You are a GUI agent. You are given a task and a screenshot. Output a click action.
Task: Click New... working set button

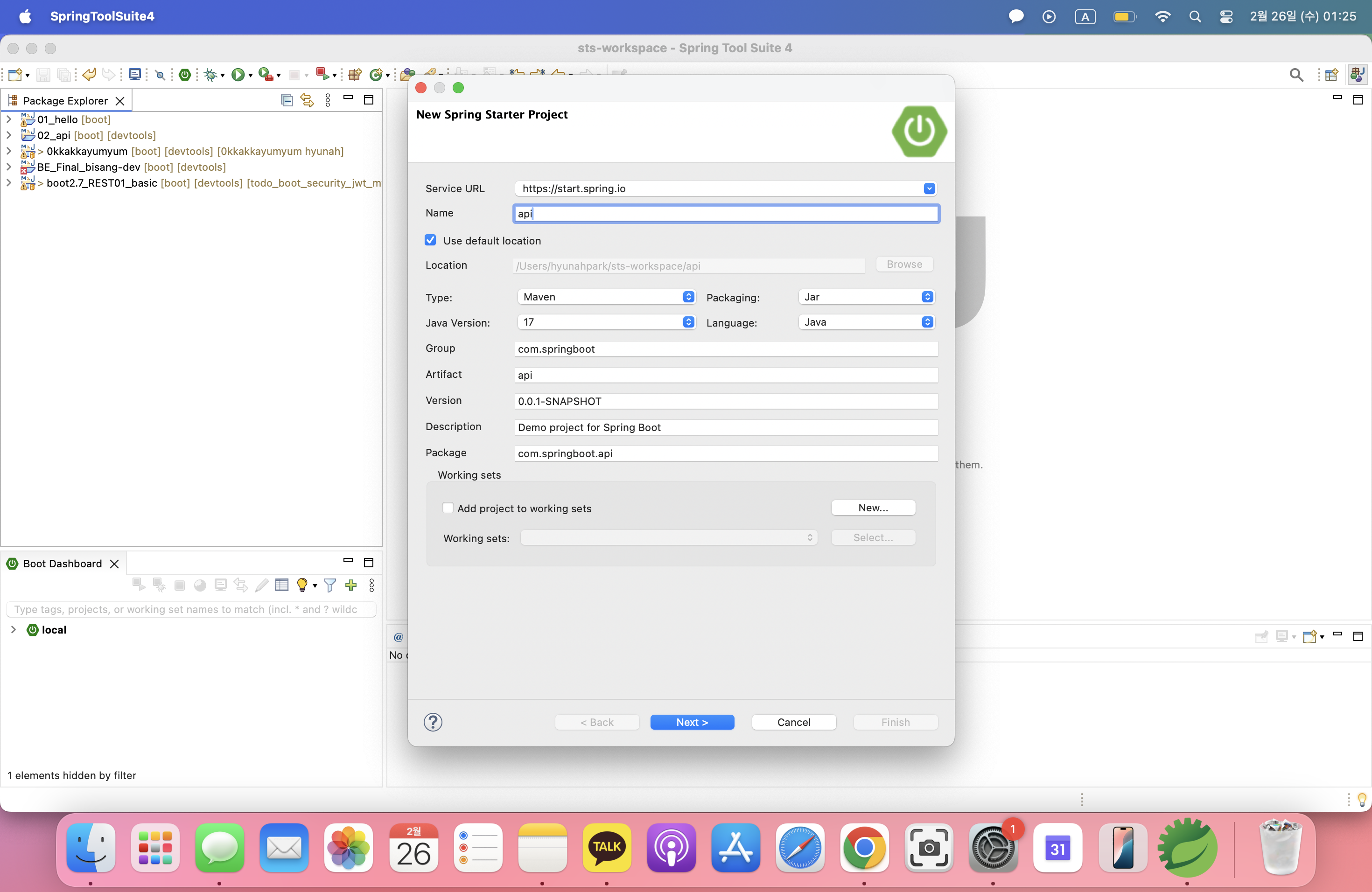tap(873, 508)
